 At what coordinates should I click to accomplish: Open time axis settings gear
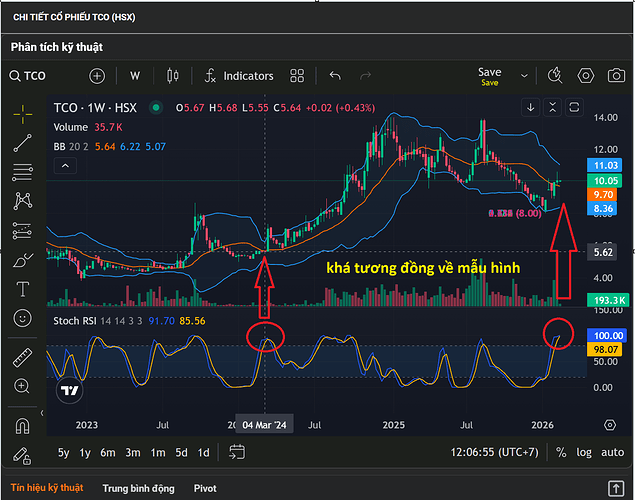(x=609, y=425)
